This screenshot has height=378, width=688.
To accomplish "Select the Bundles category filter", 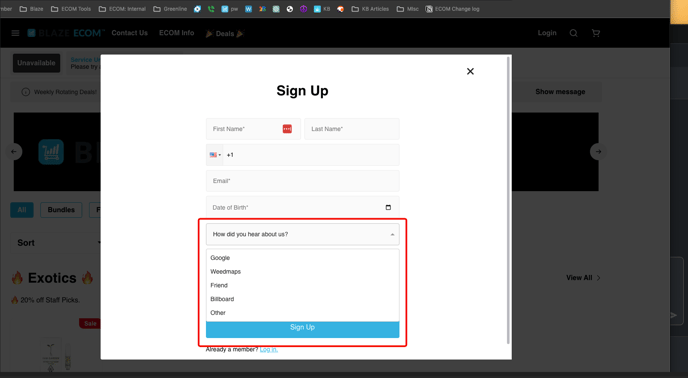I will click(x=61, y=210).
